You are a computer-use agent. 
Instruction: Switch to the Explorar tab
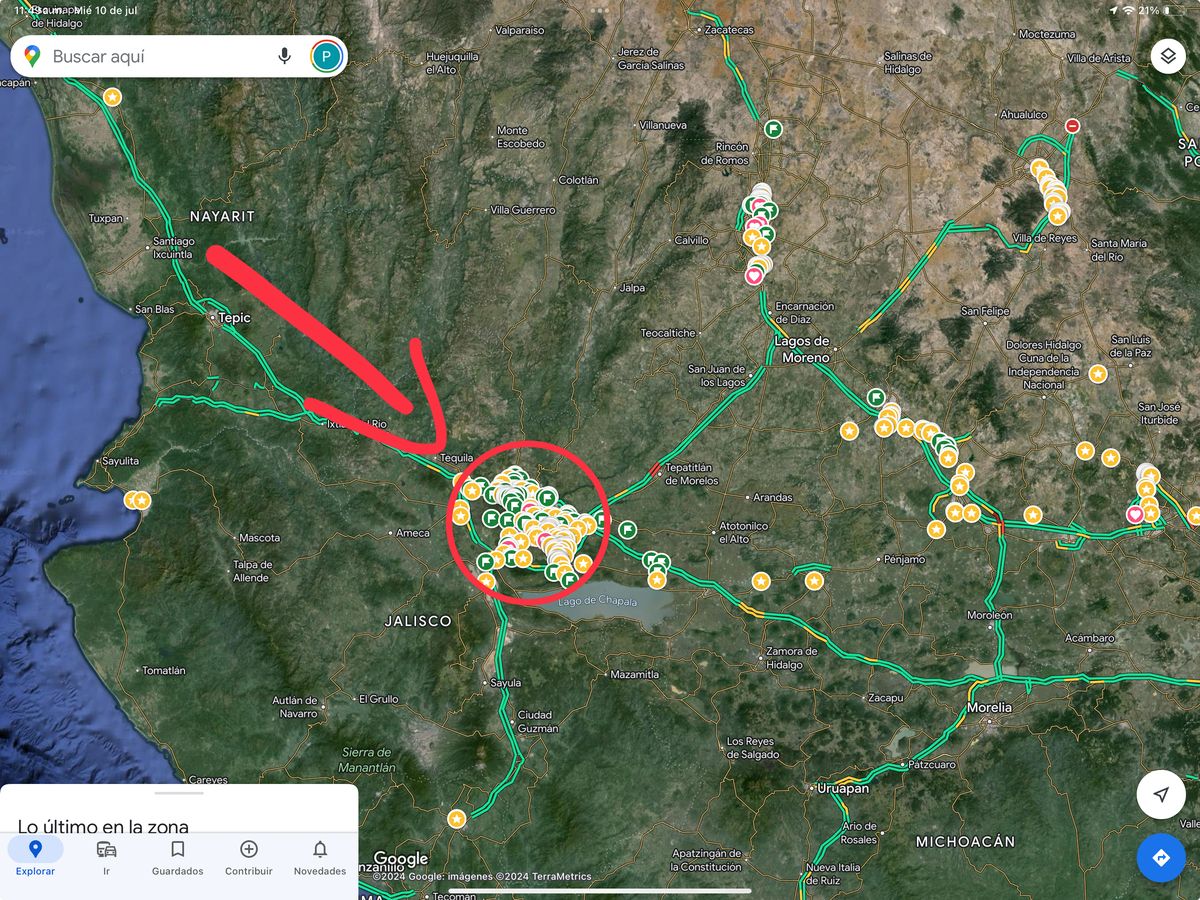(x=35, y=857)
